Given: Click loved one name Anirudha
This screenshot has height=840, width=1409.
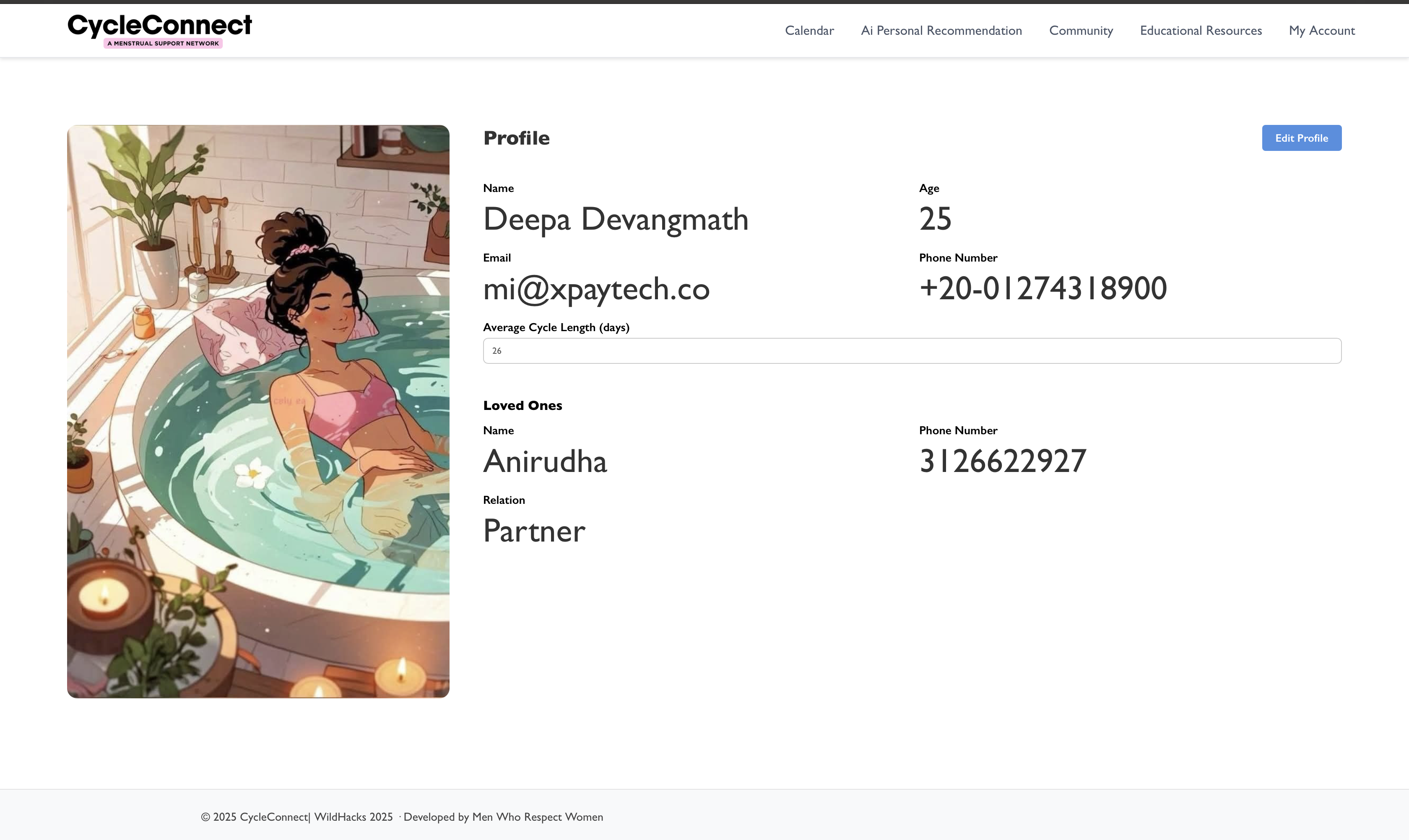Looking at the screenshot, I should click(545, 461).
